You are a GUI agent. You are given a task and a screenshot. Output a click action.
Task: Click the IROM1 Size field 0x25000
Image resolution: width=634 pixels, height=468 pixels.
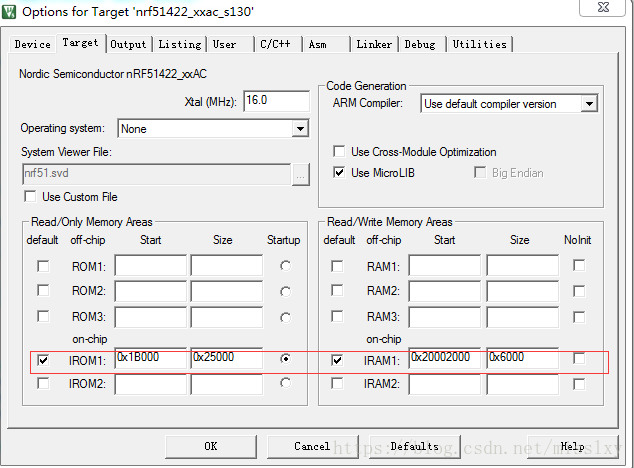click(x=226, y=358)
